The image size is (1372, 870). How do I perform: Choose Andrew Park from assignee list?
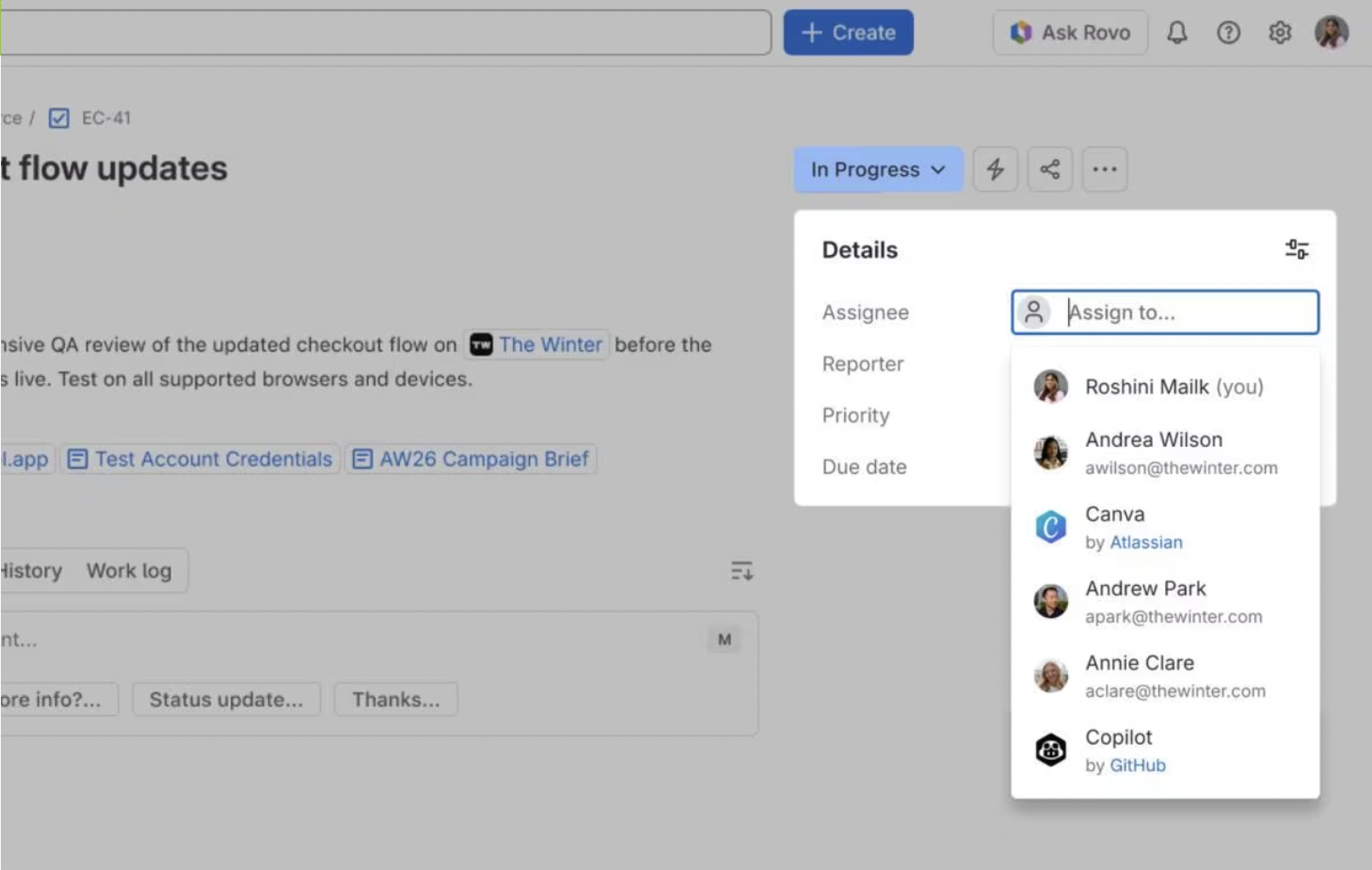(x=1165, y=602)
